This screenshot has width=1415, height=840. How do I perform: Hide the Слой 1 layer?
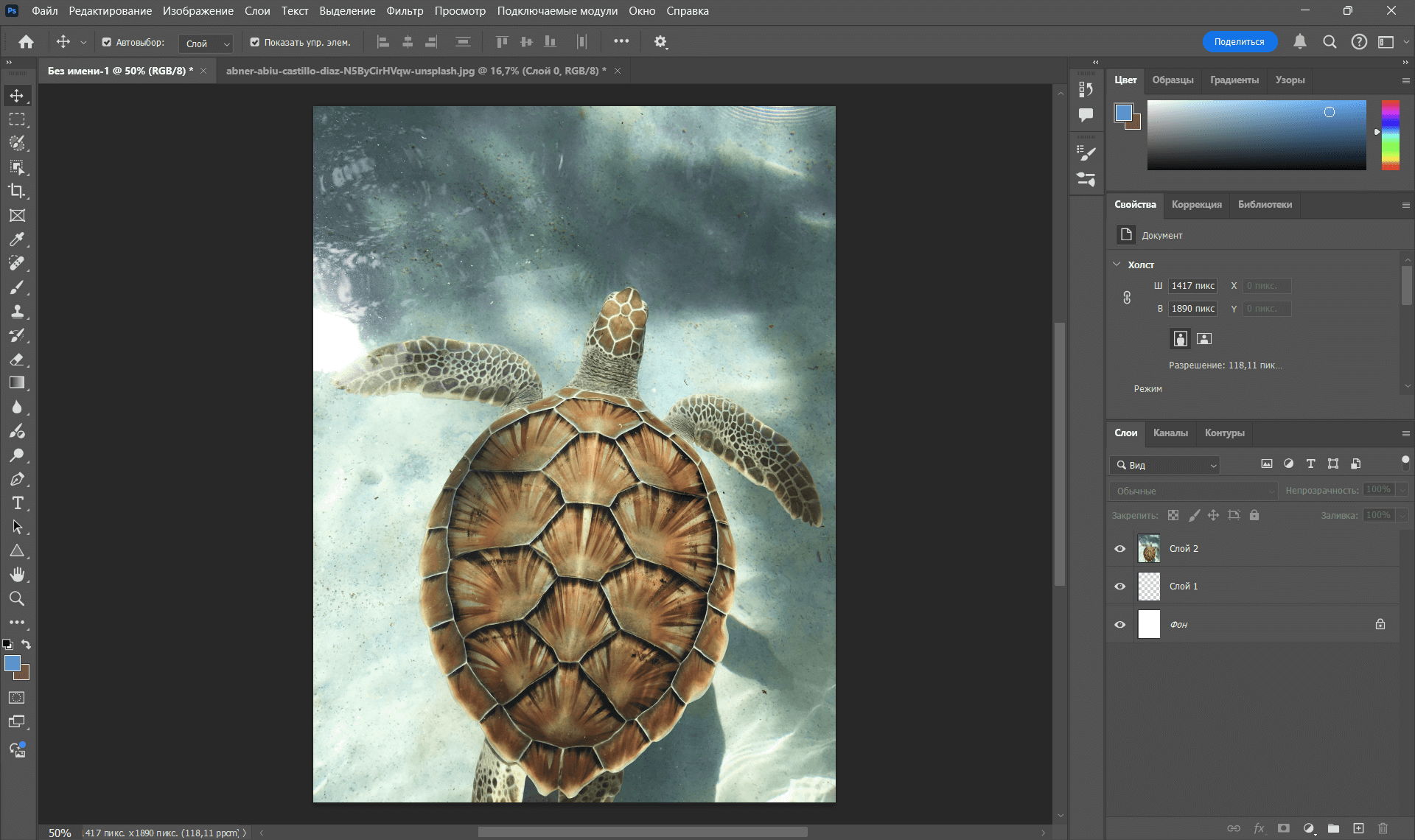1120,587
